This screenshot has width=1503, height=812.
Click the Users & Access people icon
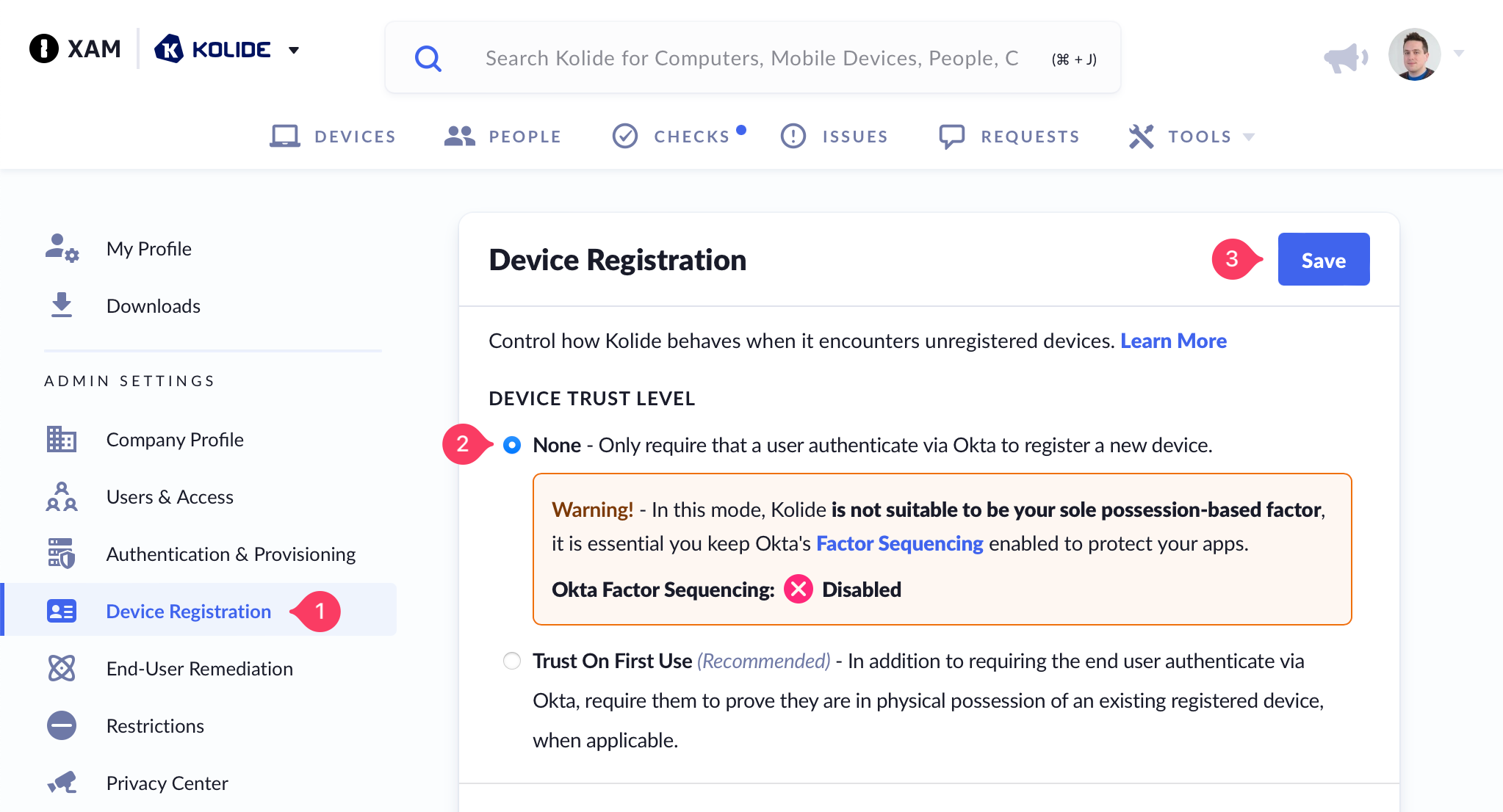coord(62,496)
